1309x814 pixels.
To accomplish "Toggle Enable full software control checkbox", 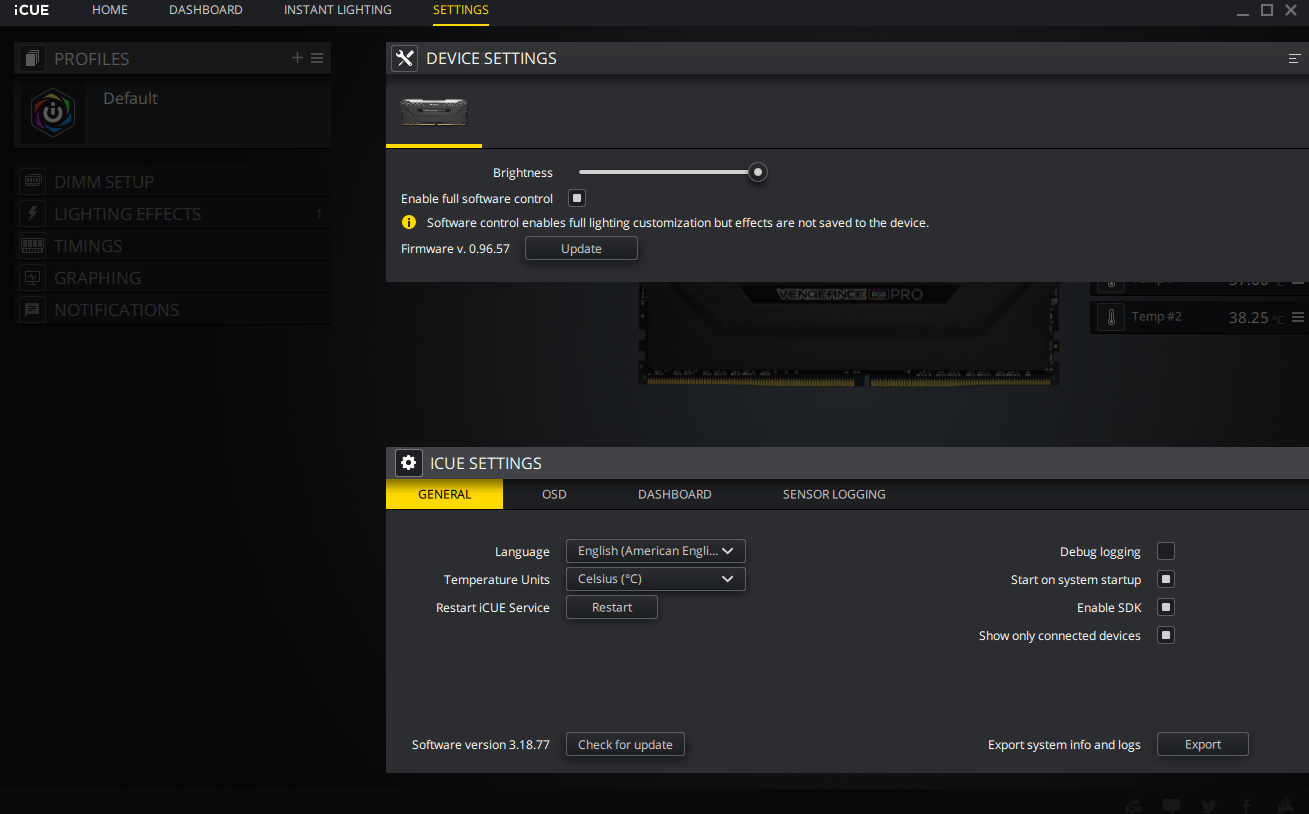I will [577, 198].
